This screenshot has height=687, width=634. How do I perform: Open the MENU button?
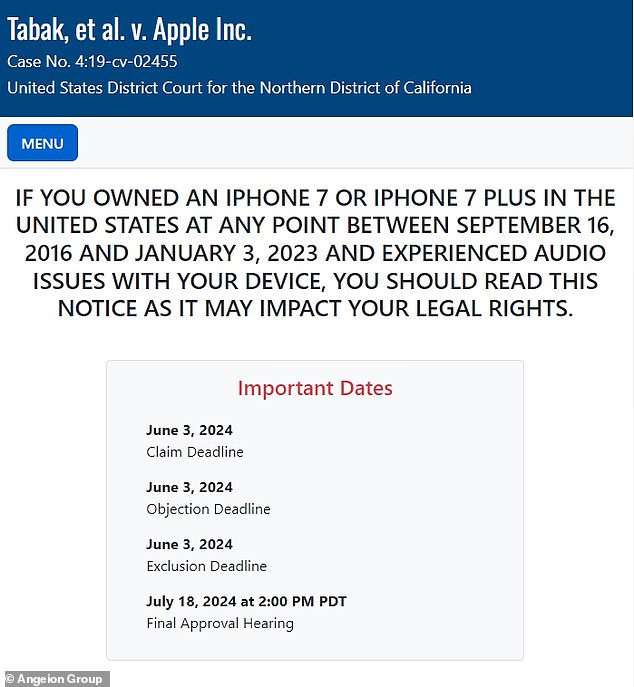click(42, 143)
